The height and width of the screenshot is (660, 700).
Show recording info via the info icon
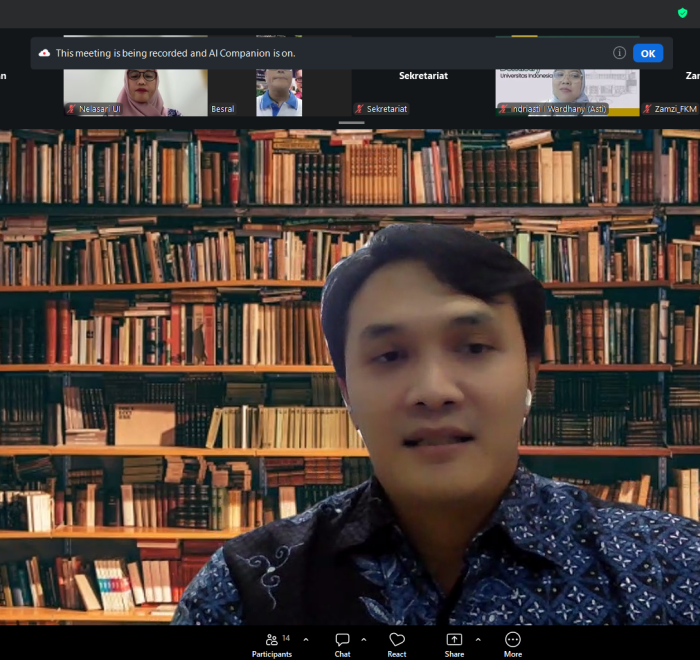pos(619,53)
